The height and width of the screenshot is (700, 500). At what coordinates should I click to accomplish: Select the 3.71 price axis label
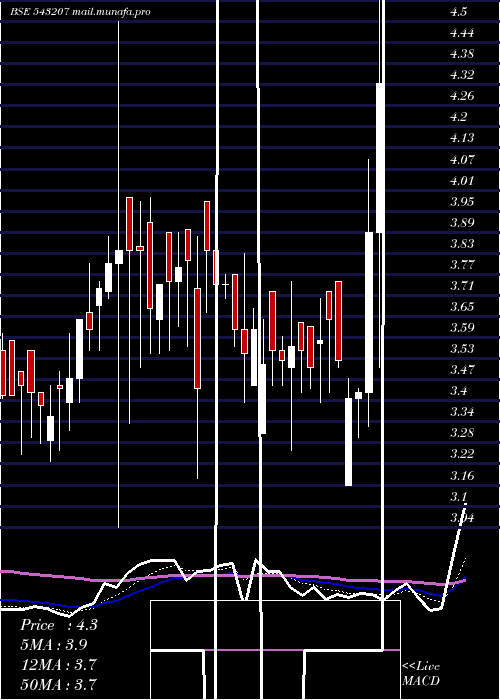pyautogui.click(x=462, y=286)
